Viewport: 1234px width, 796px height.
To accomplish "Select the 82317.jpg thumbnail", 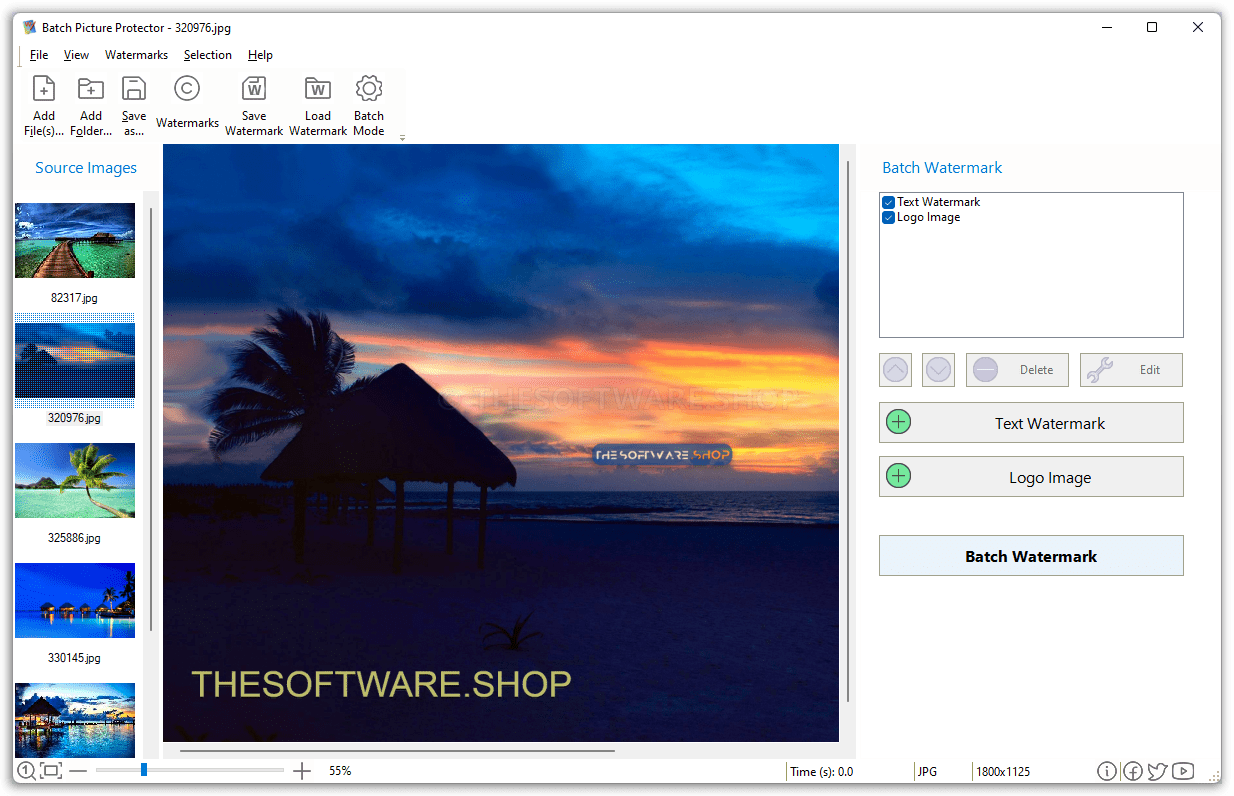I will click(x=75, y=241).
